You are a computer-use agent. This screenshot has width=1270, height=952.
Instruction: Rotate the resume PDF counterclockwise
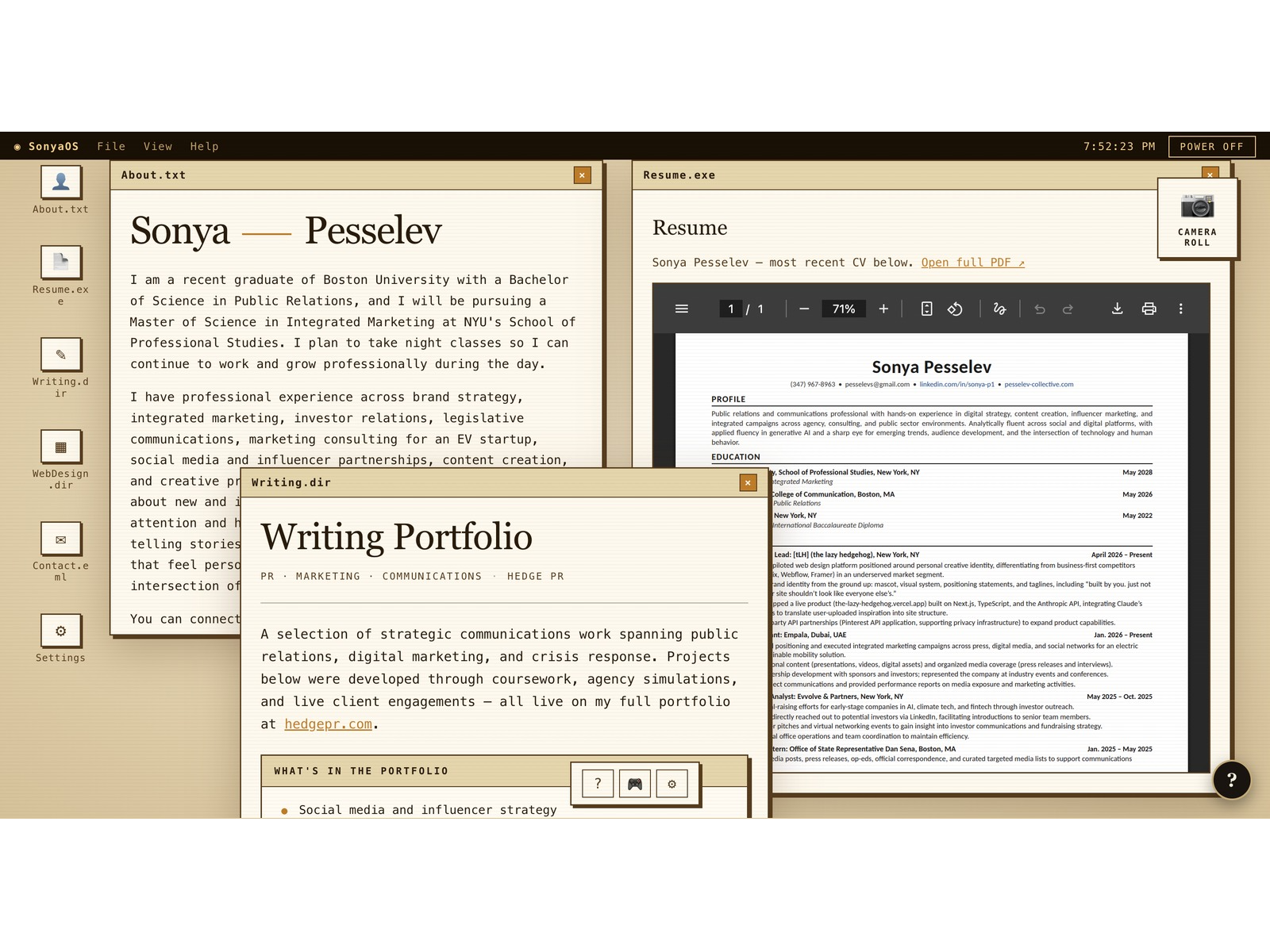point(955,309)
